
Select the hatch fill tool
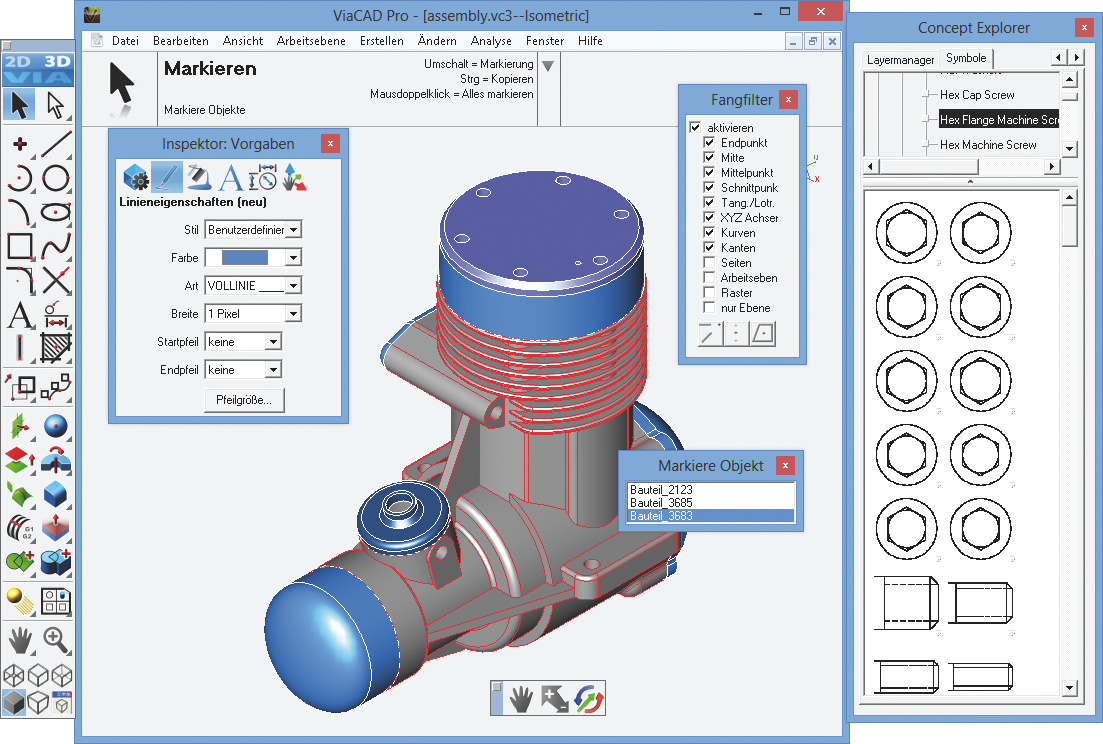point(56,348)
